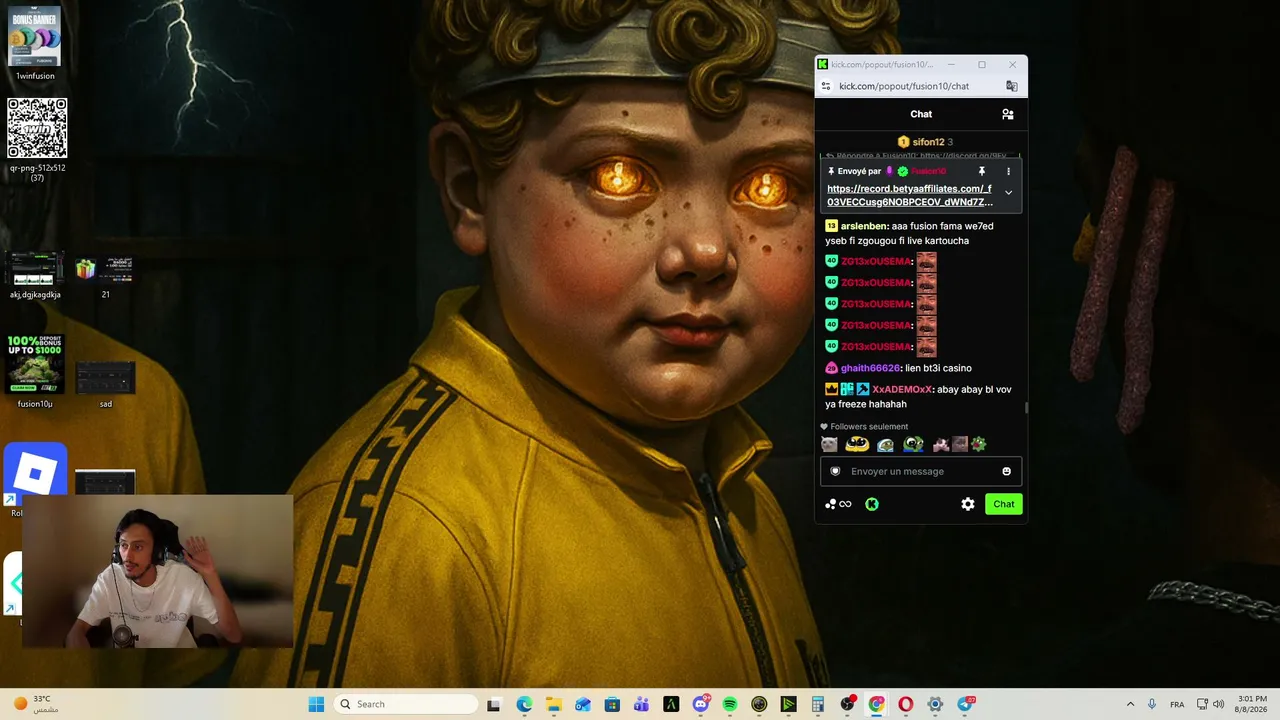Image resolution: width=1280 pixels, height=720 pixels.
Task: Open qr-png-512x512 desktop image
Action: [37, 140]
